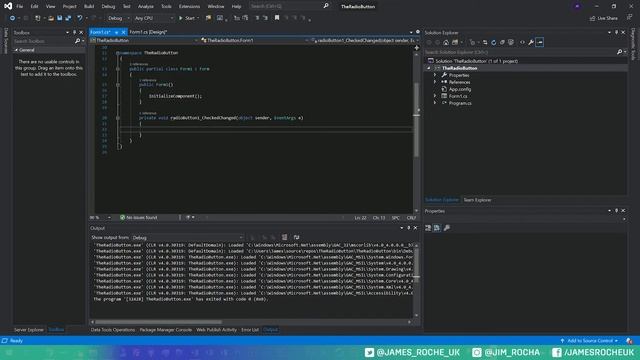Click the Collapse All icon in Solution Explorer
The height and width of the screenshot is (360, 640).
(502, 42)
